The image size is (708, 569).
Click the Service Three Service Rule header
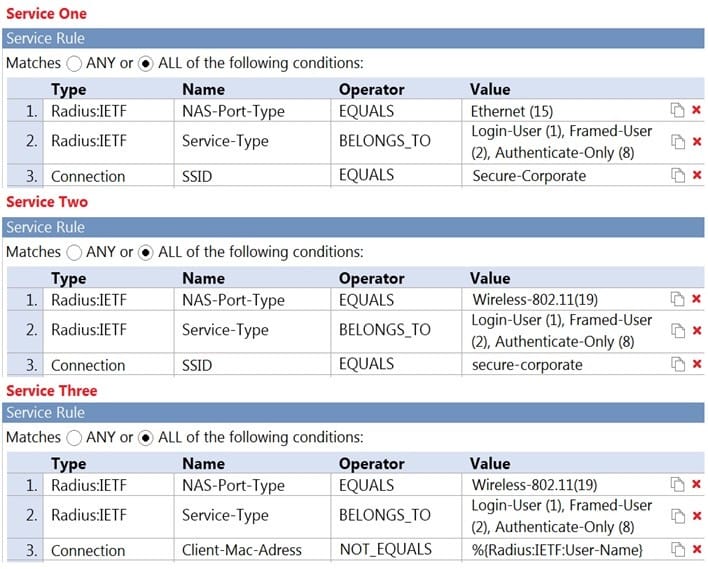[x=354, y=412]
